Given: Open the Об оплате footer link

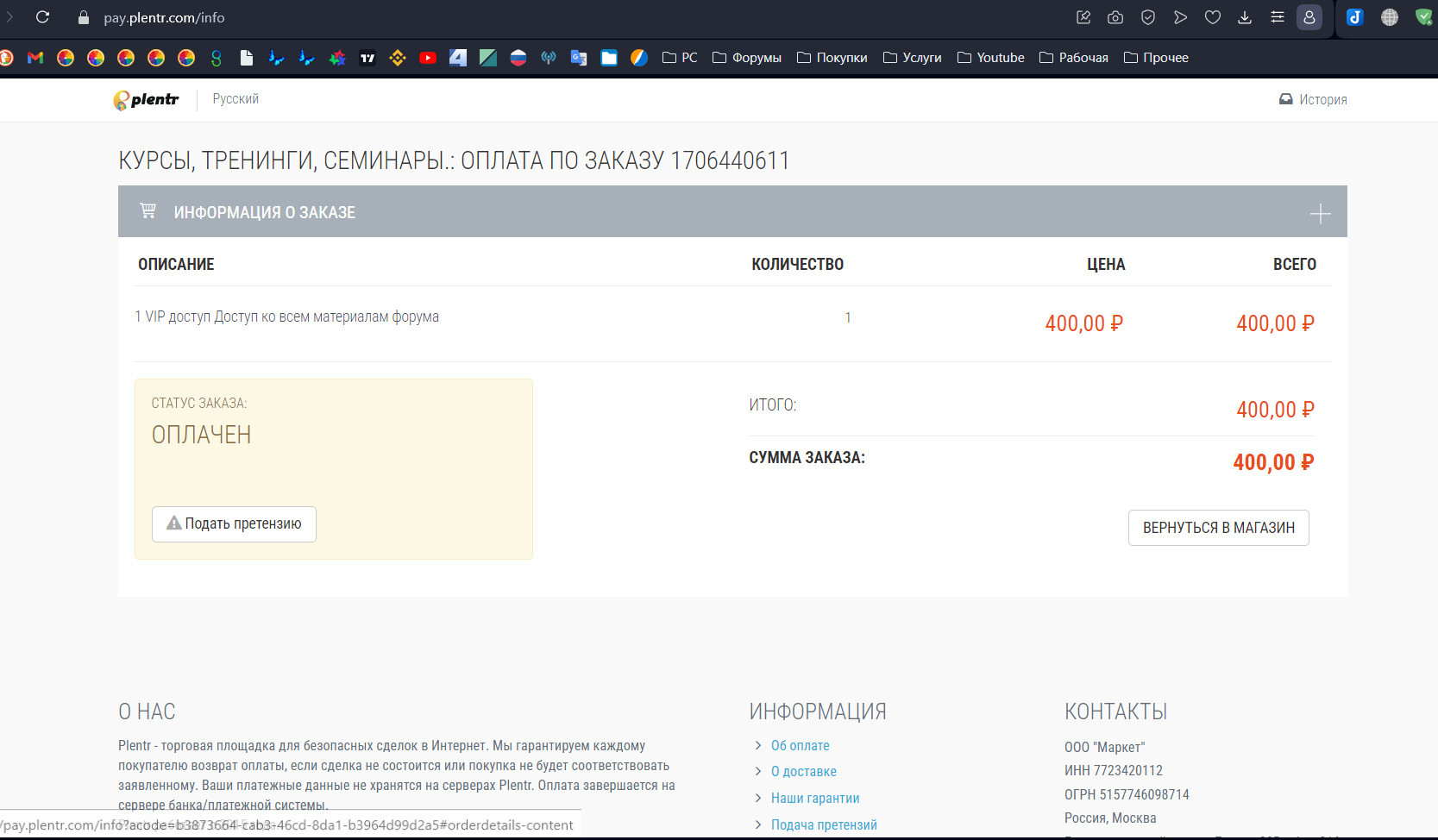Looking at the screenshot, I should (801, 745).
